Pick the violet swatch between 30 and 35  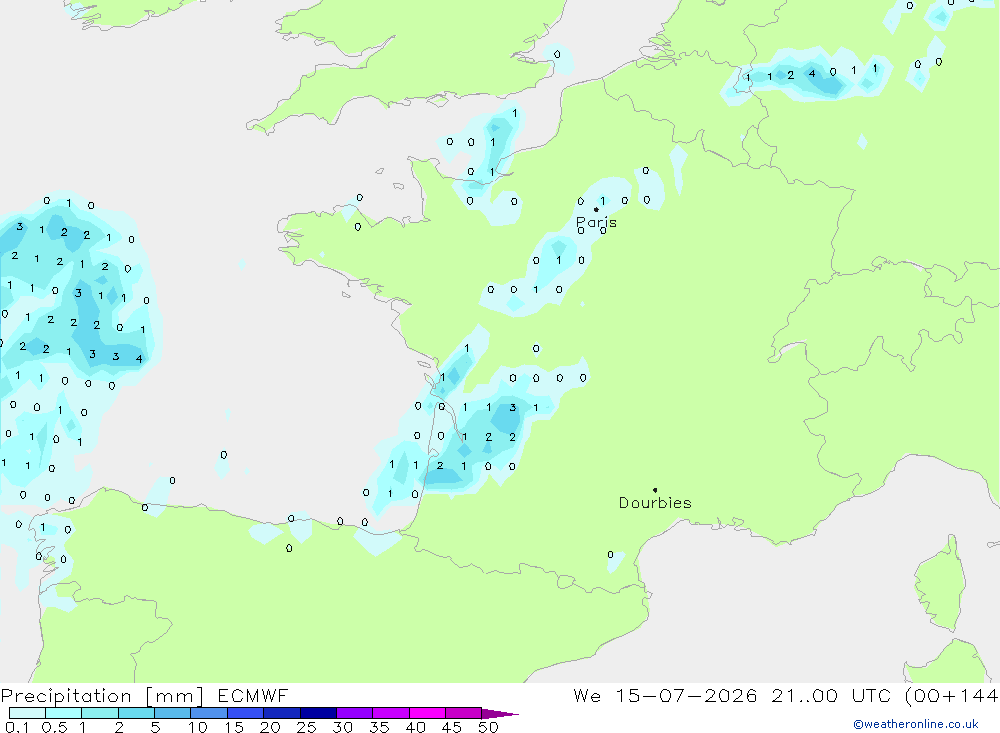click(x=354, y=713)
